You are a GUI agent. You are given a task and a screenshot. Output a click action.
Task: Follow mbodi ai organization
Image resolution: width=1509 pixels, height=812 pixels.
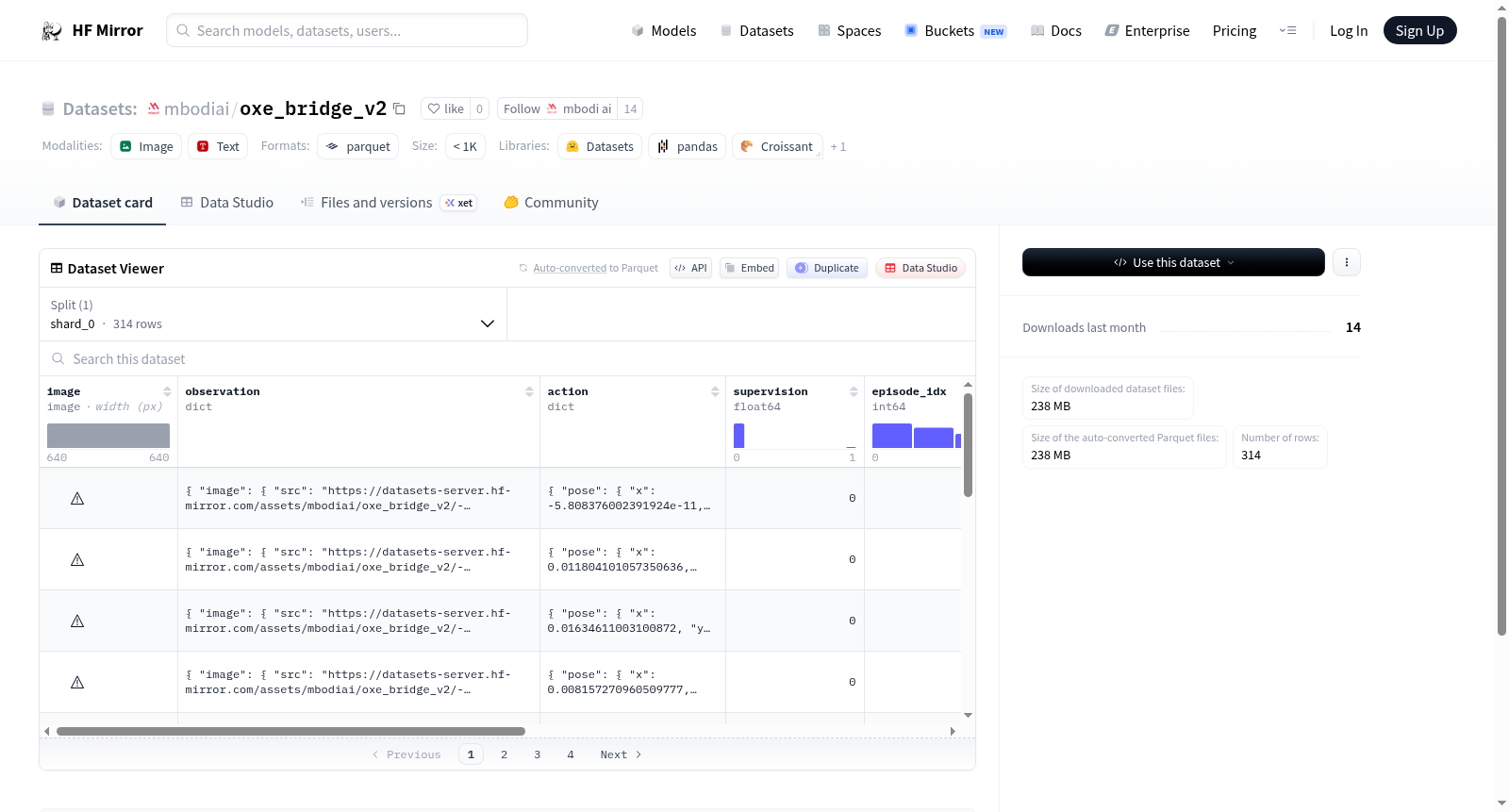point(557,108)
